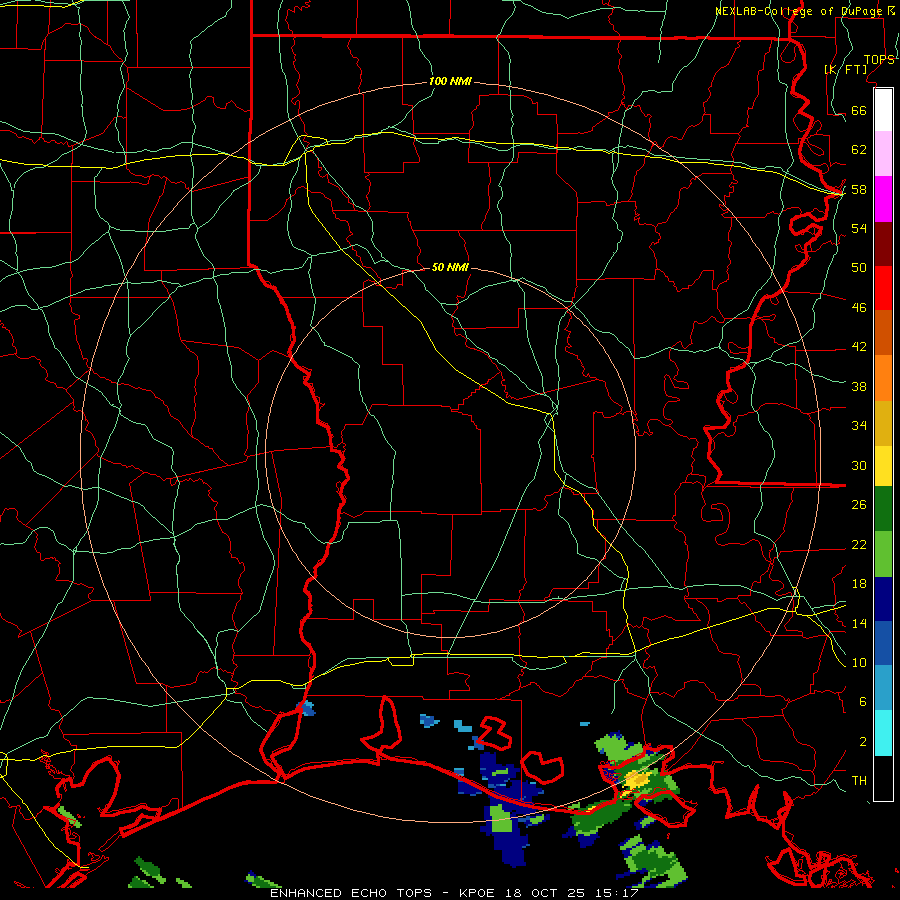Click the "34" legend value
This screenshot has height=900, width=900.
[859, 426]
